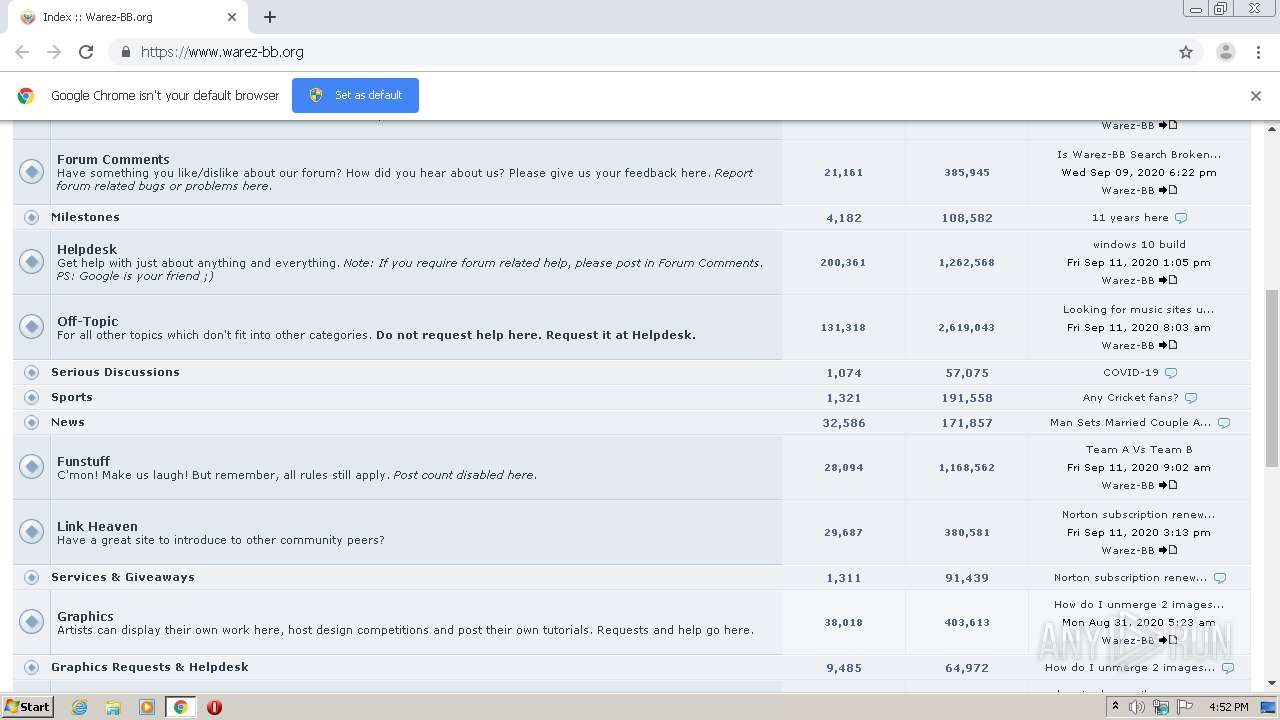The height and width of the screenshot is (720, 1280).
Task: Open the News subforum link
Action: click(x=68, y=422)
